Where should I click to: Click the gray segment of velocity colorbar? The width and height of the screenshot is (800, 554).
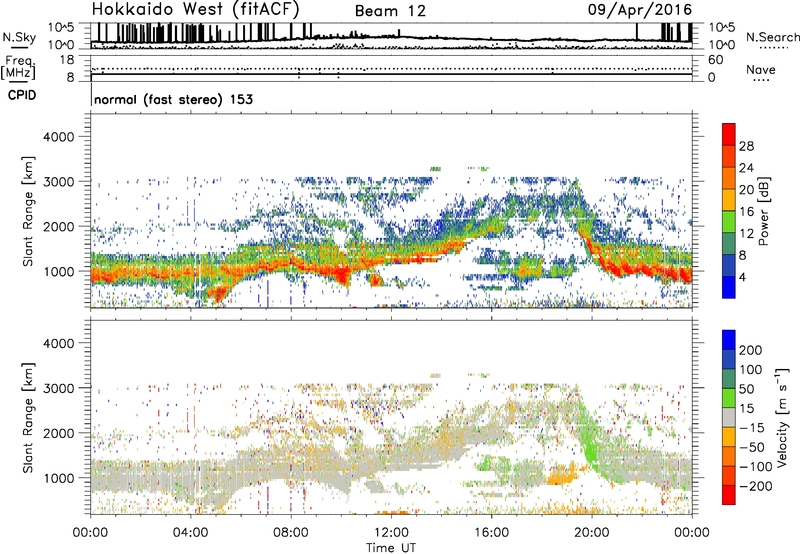(x=729, y=417)
